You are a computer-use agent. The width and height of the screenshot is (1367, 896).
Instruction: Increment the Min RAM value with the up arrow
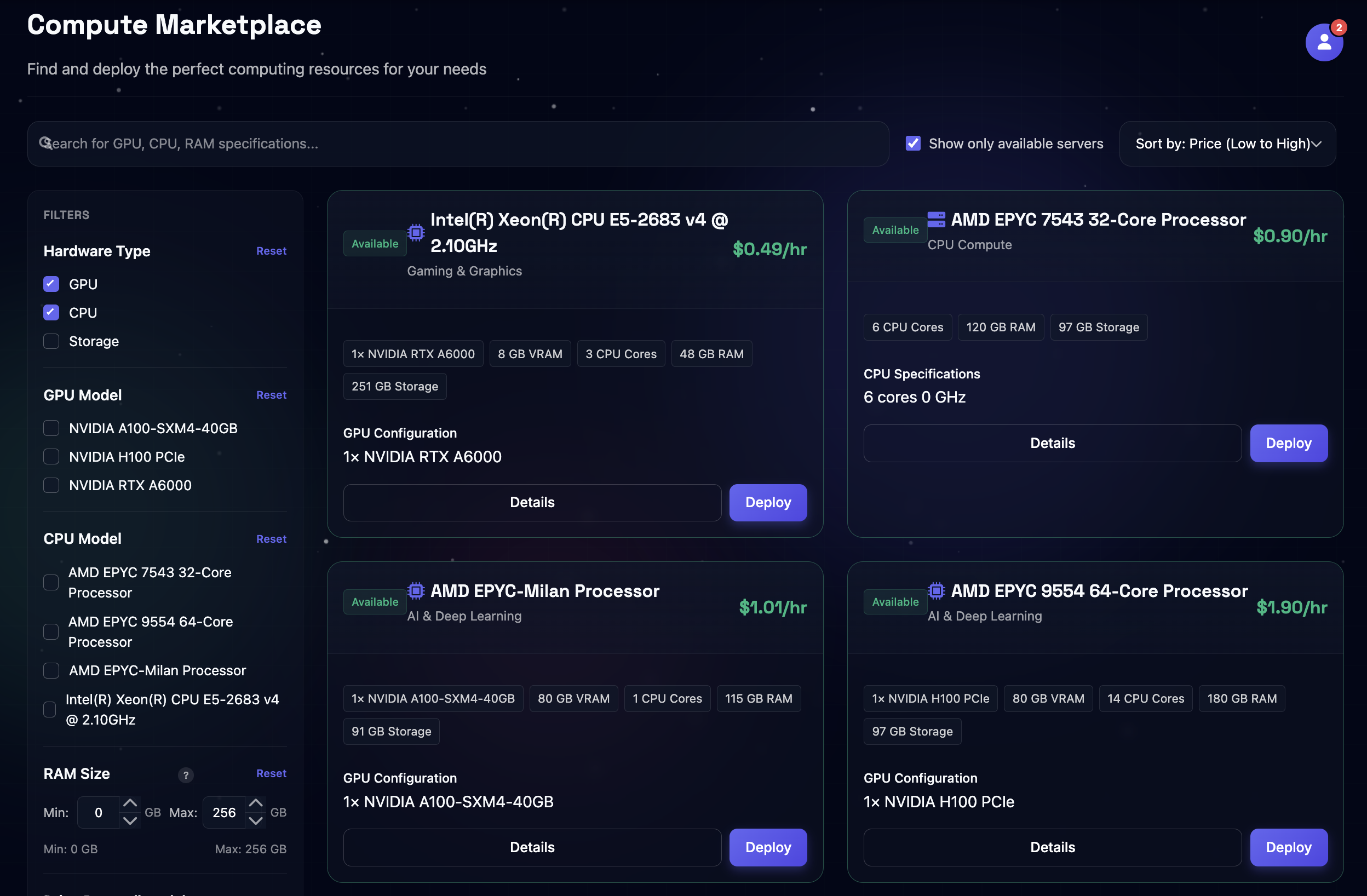click(130, 804)
